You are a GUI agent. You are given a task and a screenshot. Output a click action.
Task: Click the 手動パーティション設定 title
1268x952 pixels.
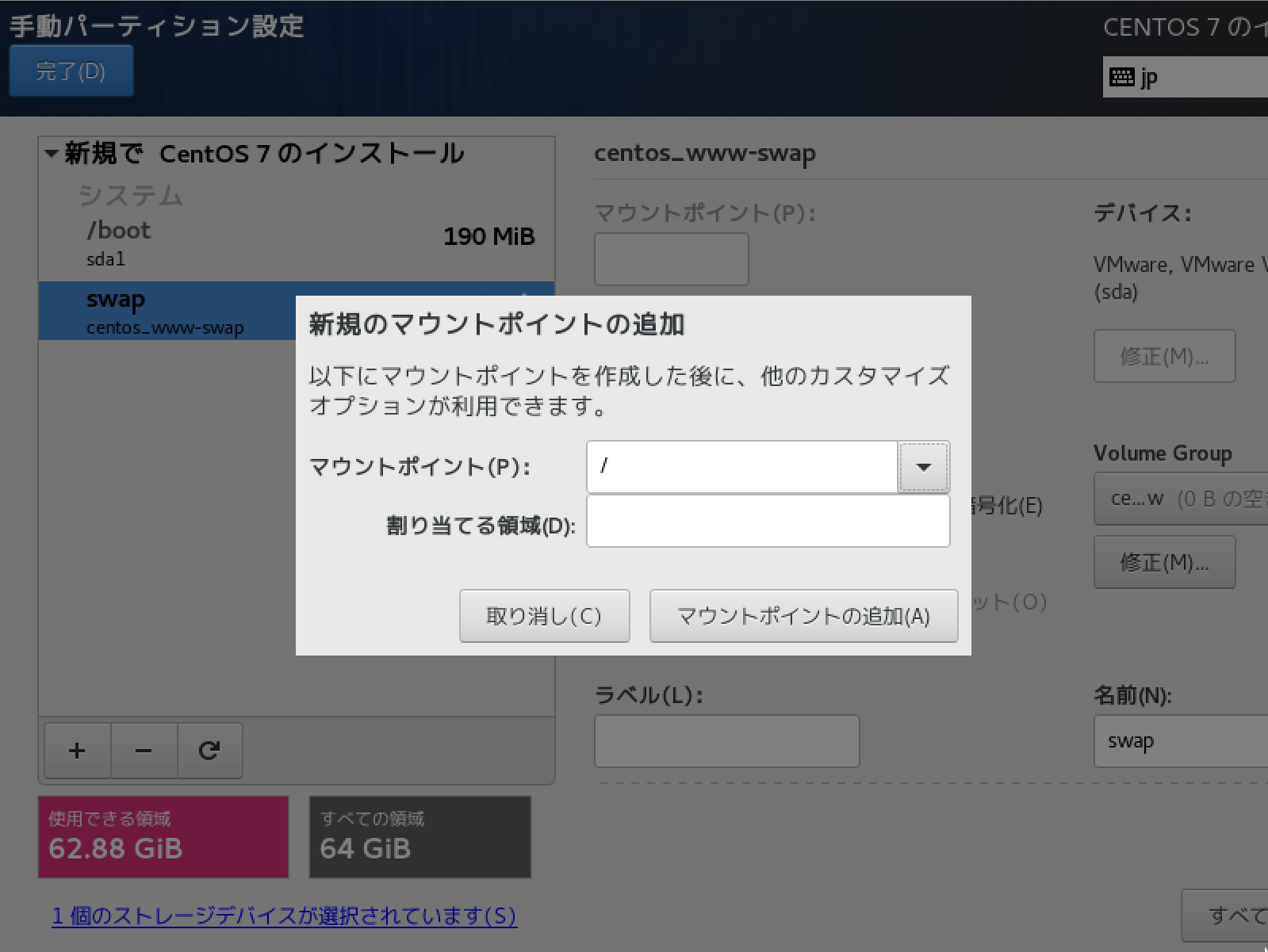pos(157,26)
